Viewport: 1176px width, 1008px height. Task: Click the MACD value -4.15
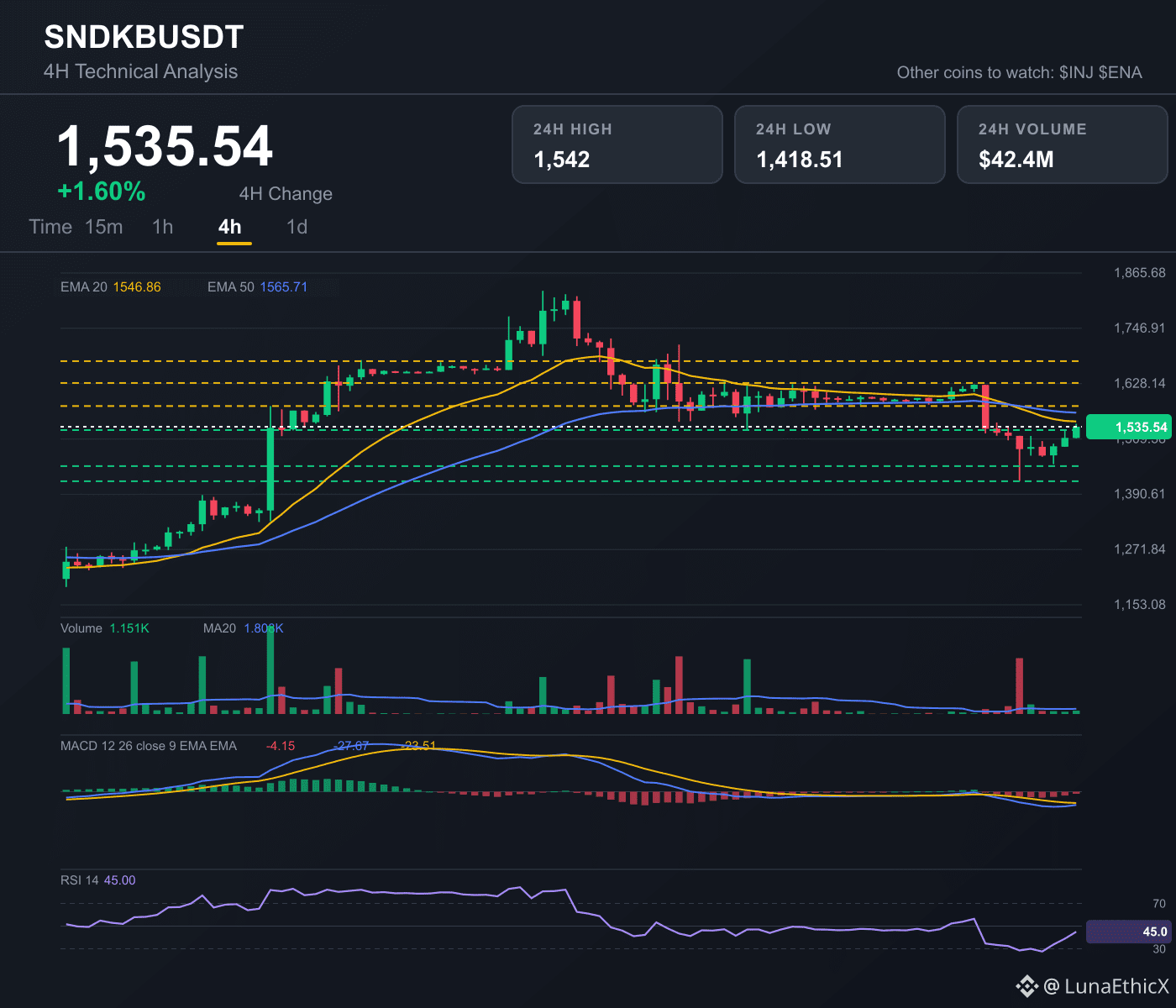[281, 746]
